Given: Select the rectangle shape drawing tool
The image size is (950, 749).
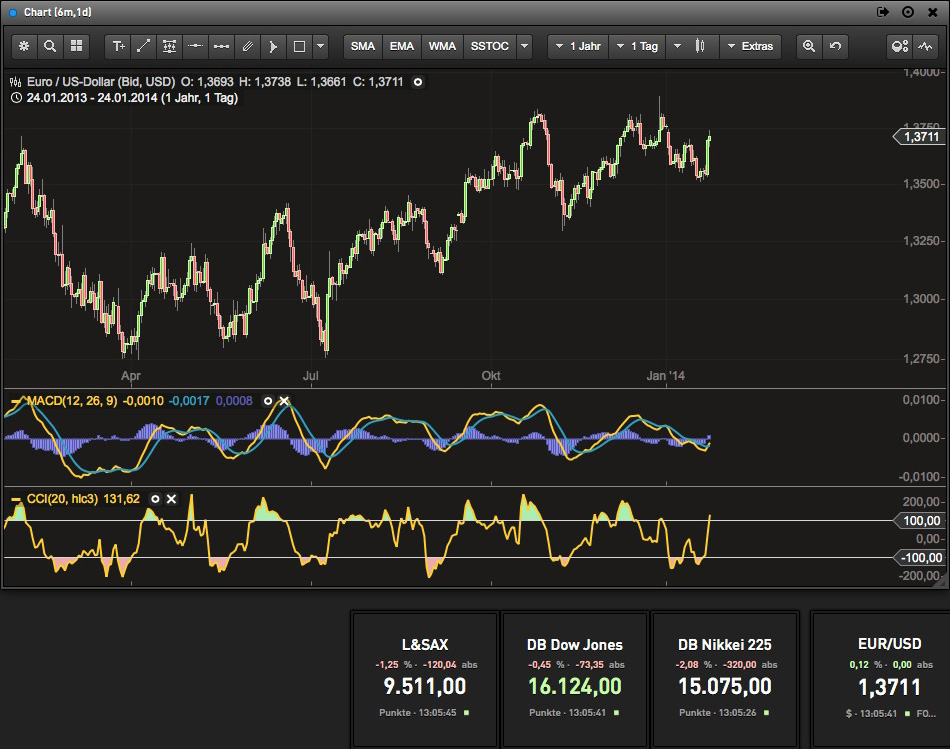Looking at the screenshot, I should coord(299,46).
